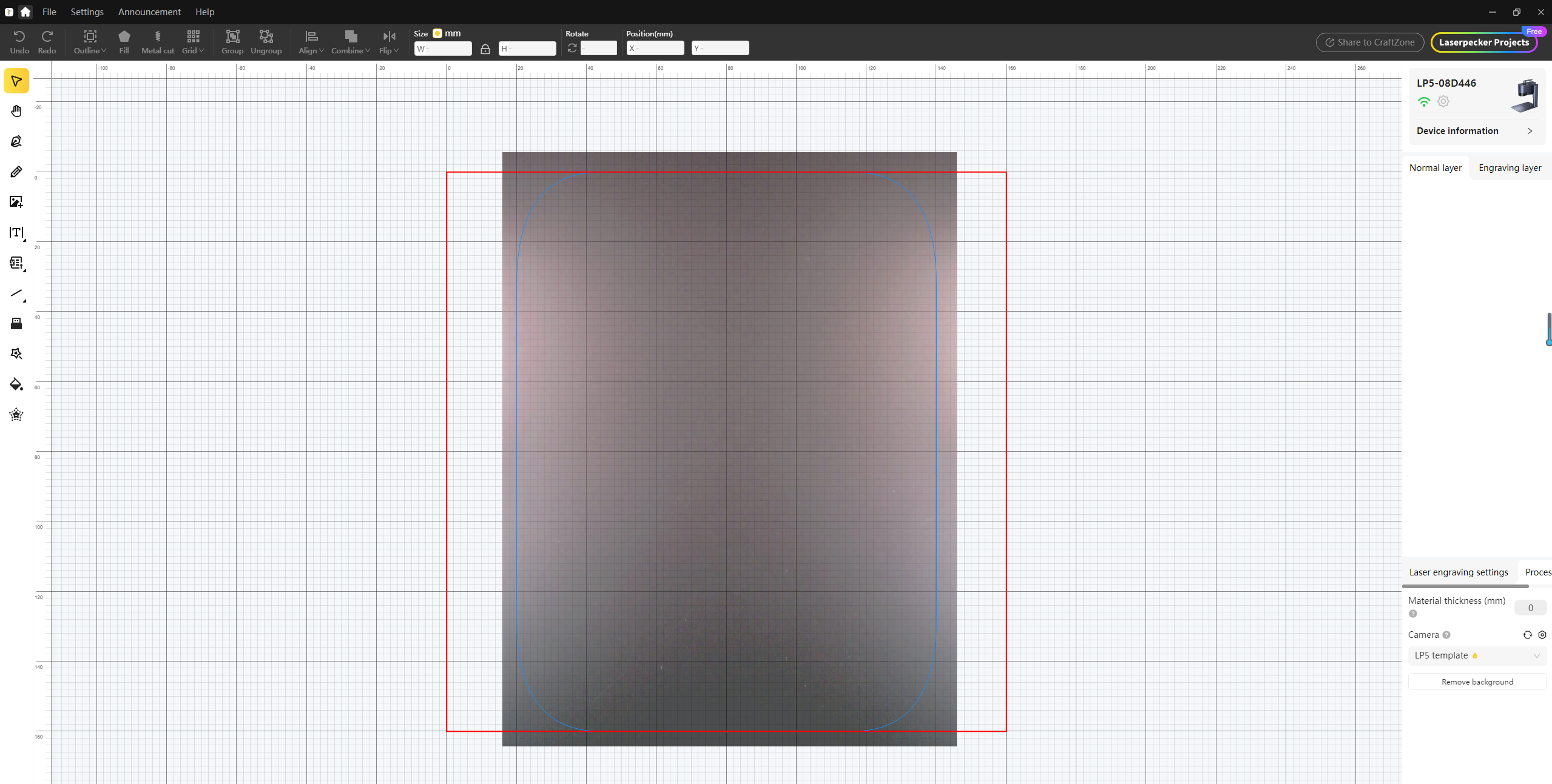Click the Remove background button
This screenshot has width=1552, height=784.
1477,682
